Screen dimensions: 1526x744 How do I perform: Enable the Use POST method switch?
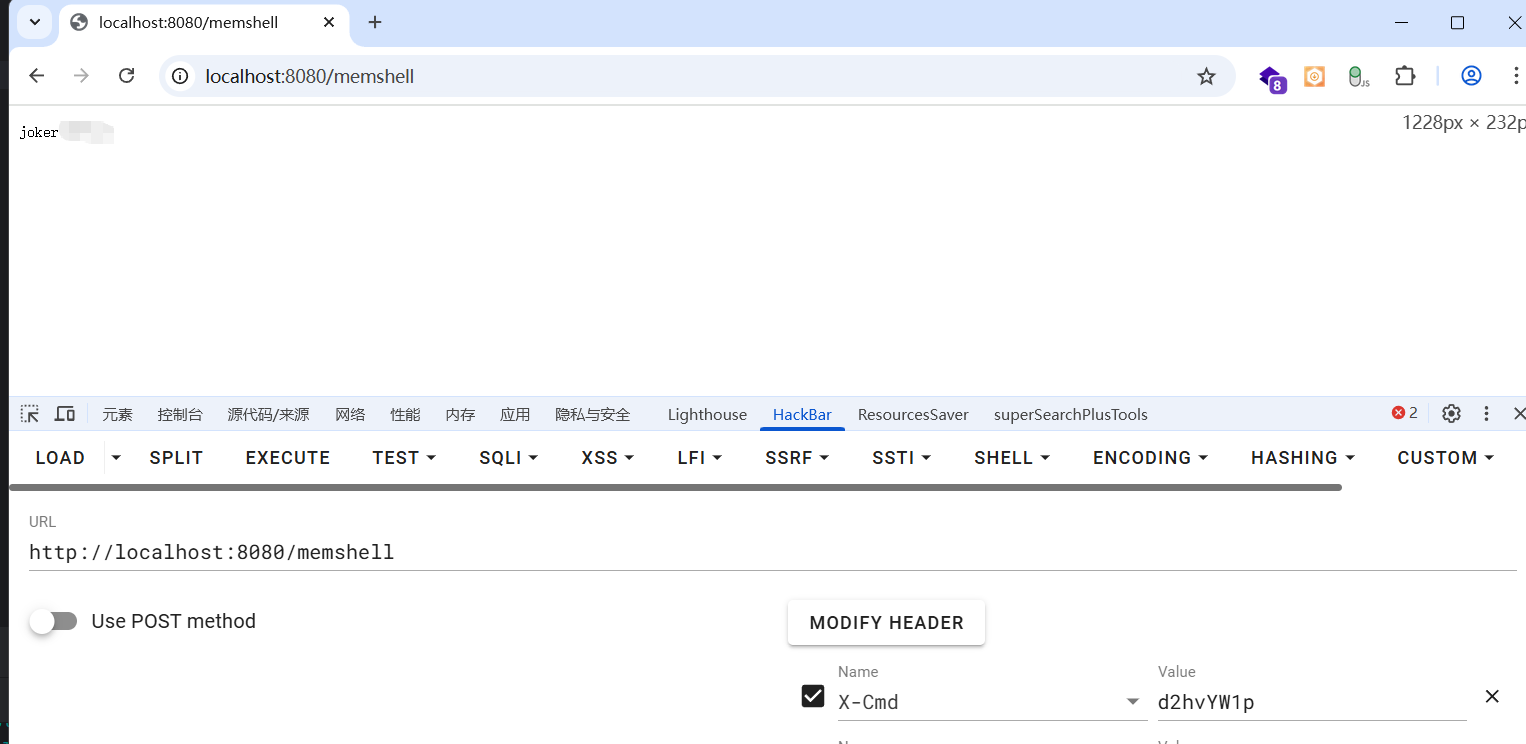coord(54,621)
